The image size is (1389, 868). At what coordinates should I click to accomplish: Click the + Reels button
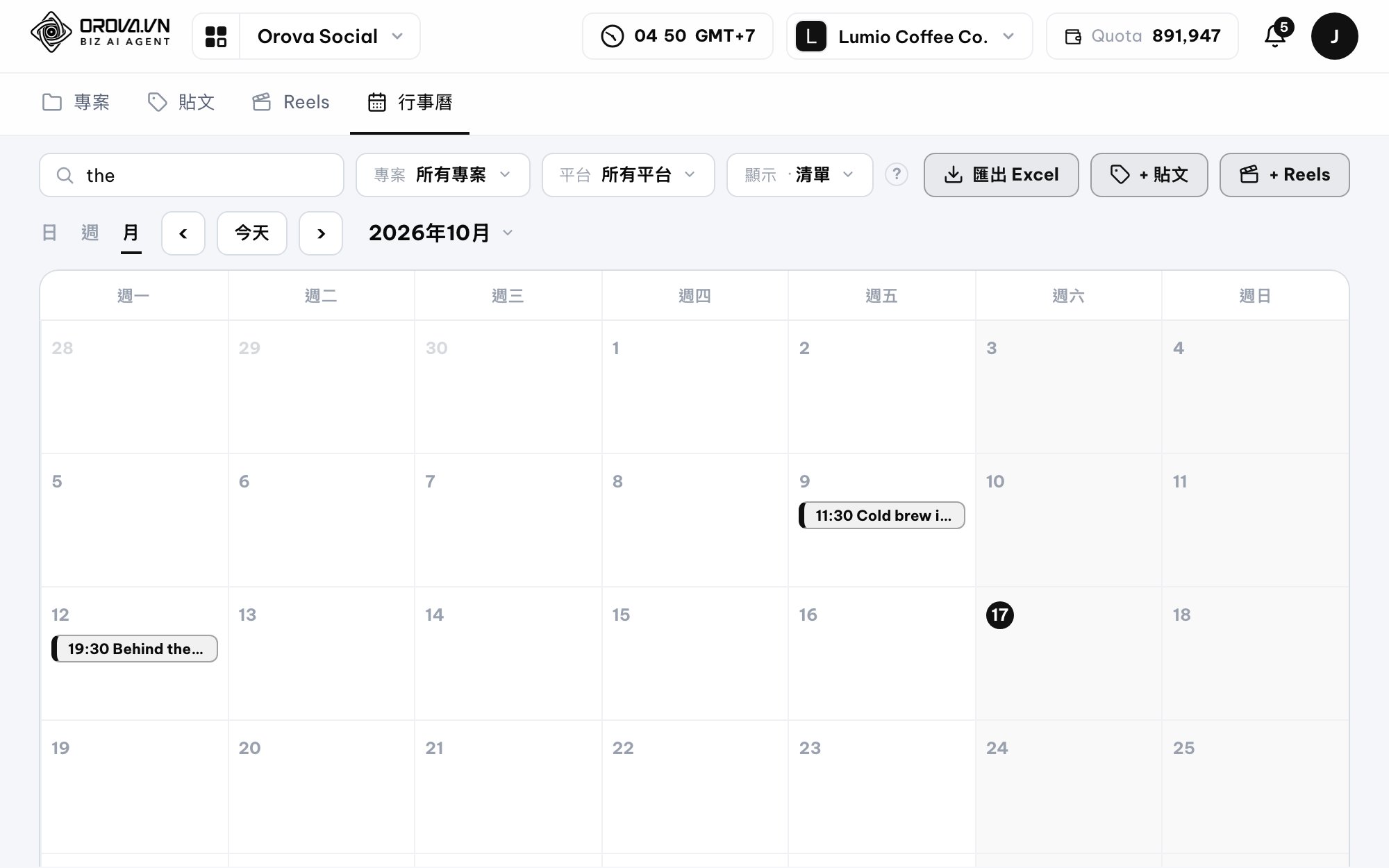(x=1285, y=175)
